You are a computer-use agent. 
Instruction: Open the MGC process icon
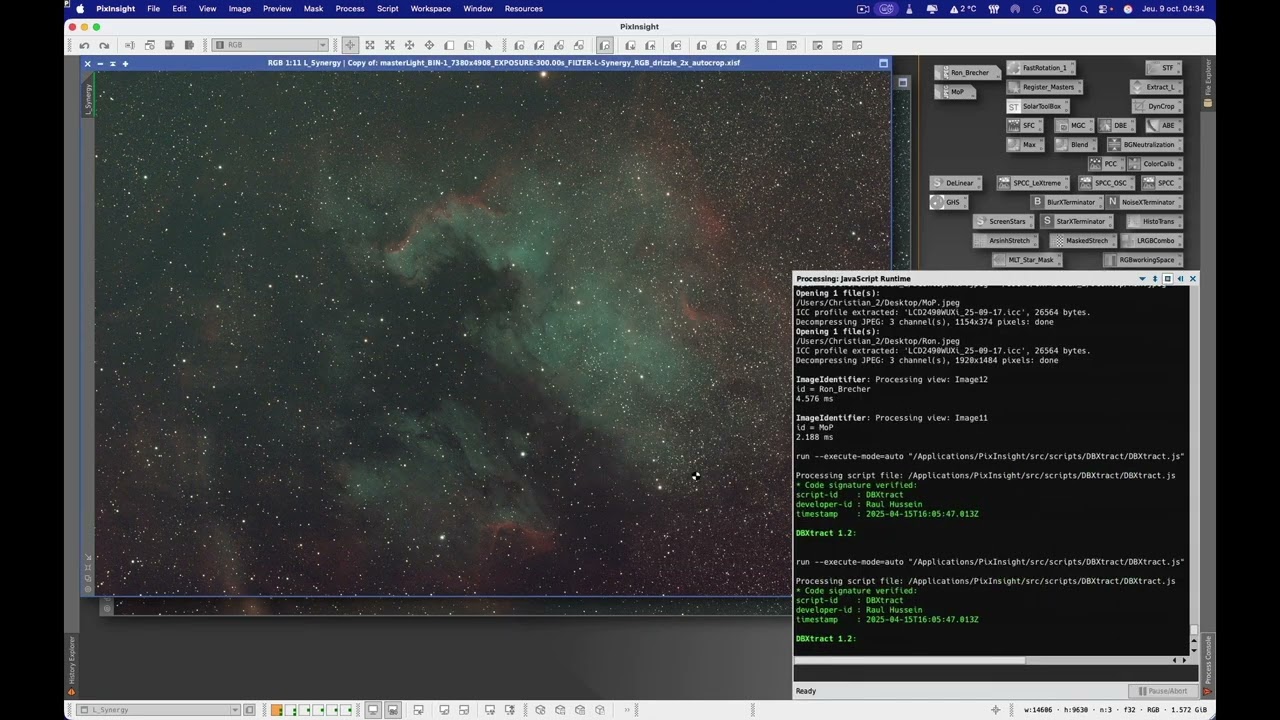(1073, 126)
